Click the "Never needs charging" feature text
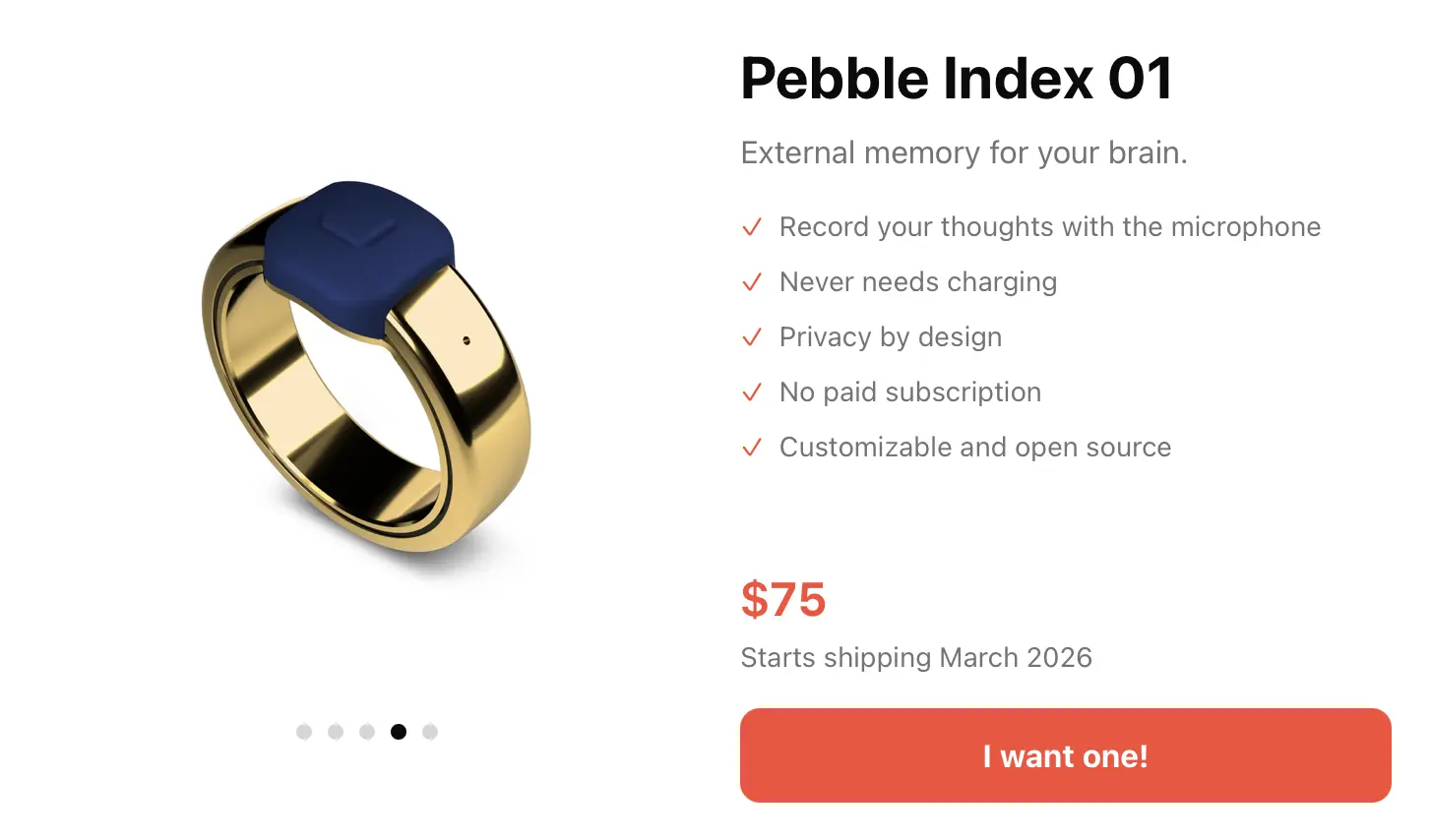This screenshot has width=1431, height=840. click(x=917, y=282)
